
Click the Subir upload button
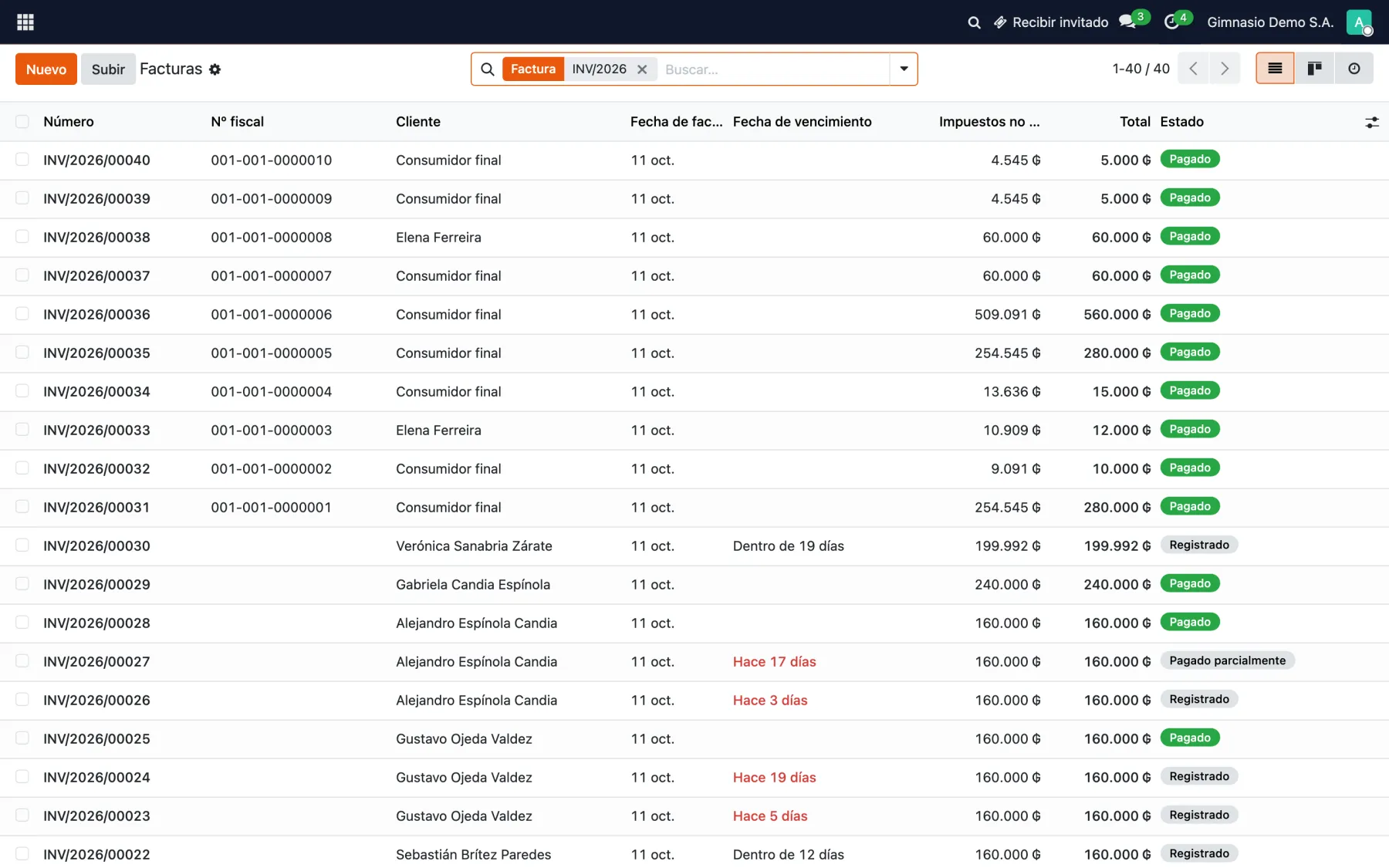pyautogui.click(x=108, y=69)
